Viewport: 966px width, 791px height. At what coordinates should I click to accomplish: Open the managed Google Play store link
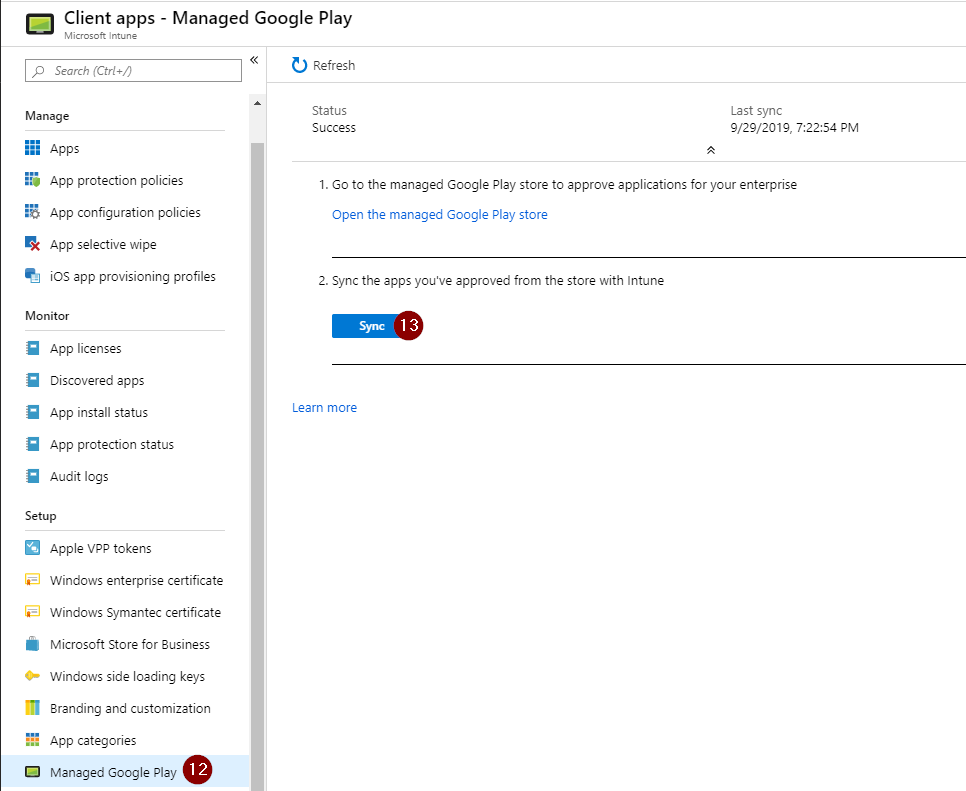click(x=439, y=215)
